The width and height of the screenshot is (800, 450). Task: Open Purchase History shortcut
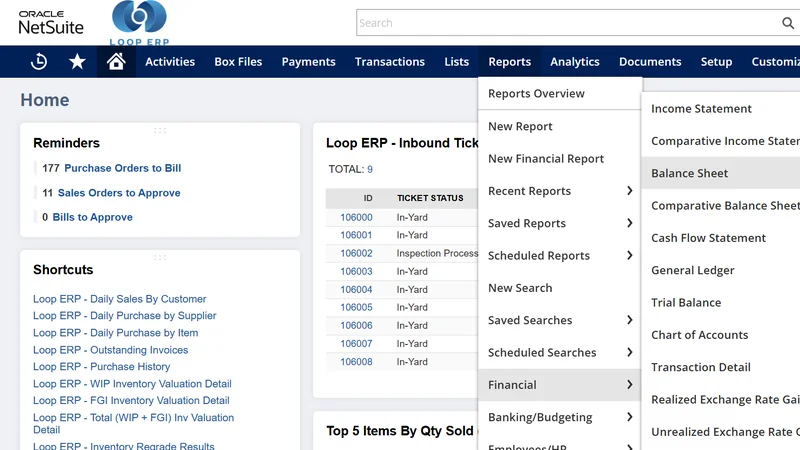pos(102,367)
